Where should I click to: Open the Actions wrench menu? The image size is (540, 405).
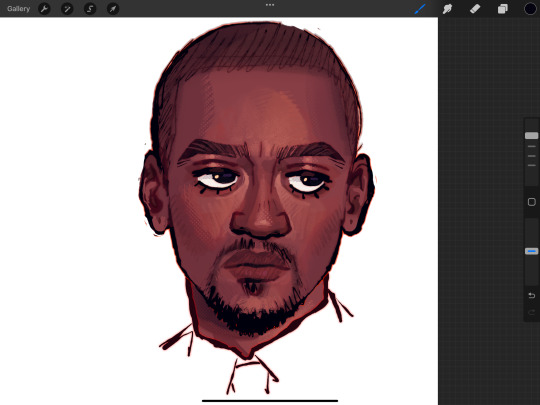(44, 9)
